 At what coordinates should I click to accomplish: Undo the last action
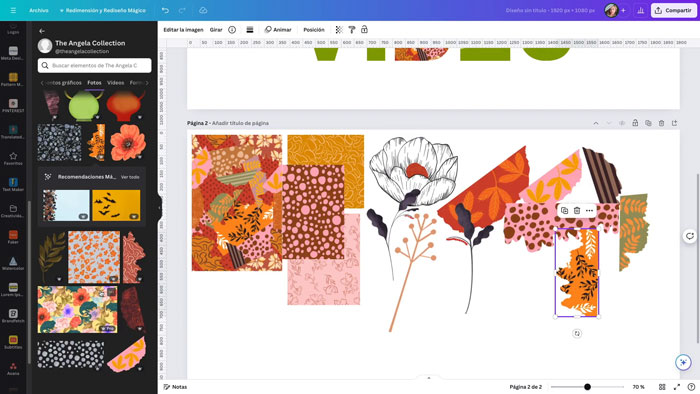[165, 10]
